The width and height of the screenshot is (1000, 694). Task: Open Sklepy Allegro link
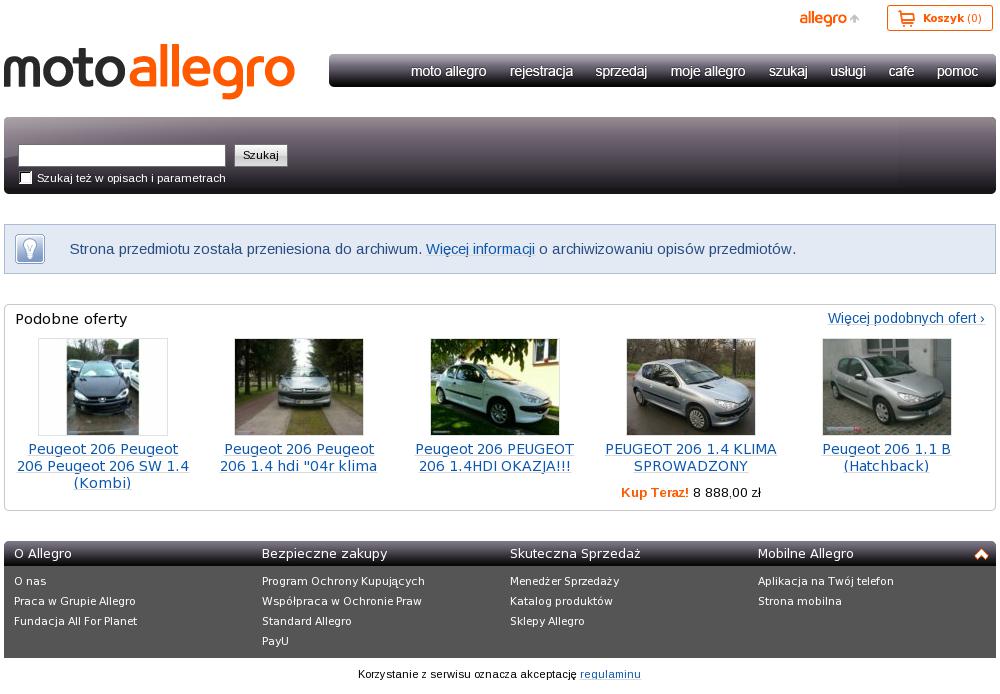pos(547,621)
